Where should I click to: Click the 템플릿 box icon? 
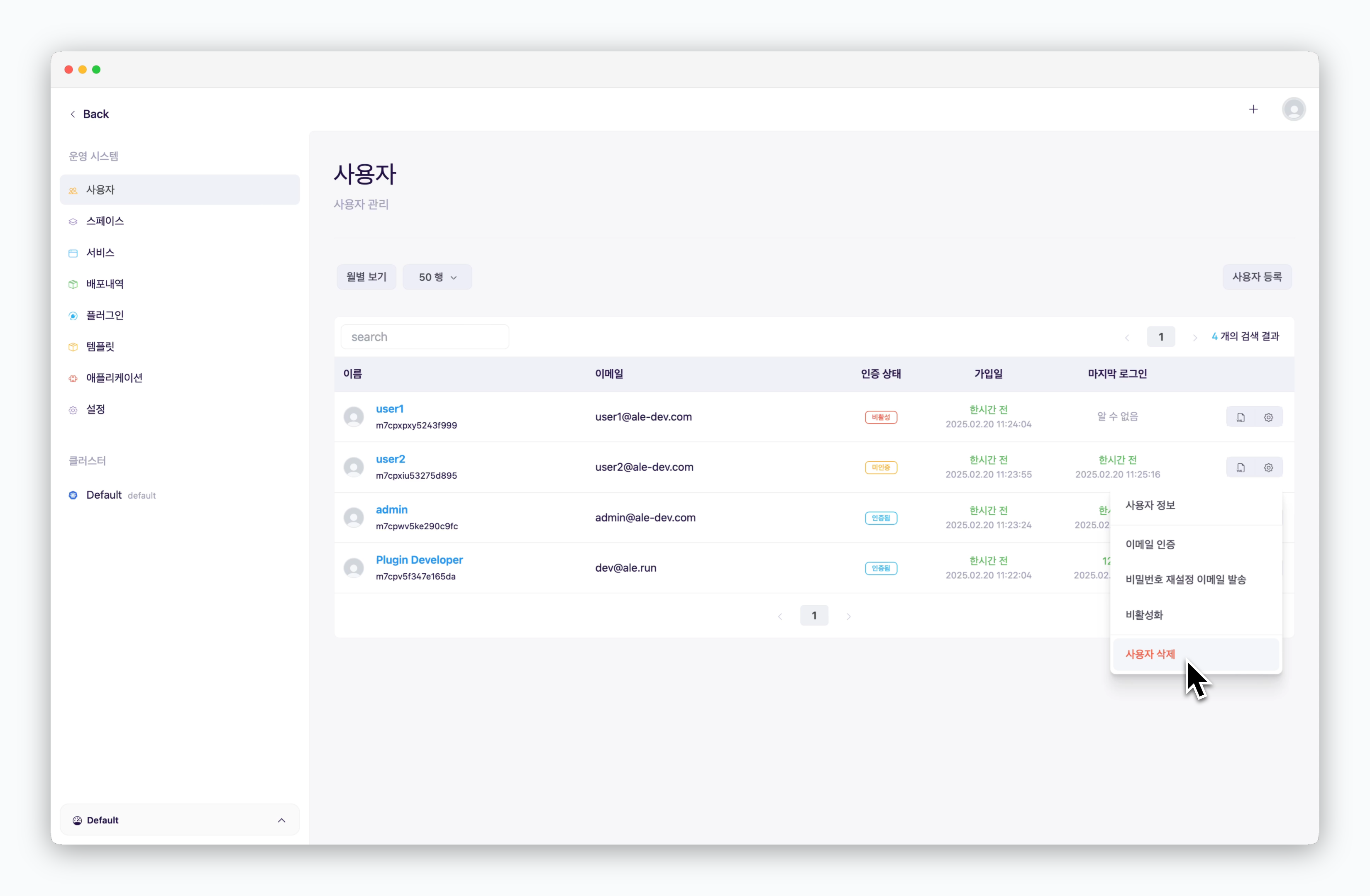click(x=73, y=347)
